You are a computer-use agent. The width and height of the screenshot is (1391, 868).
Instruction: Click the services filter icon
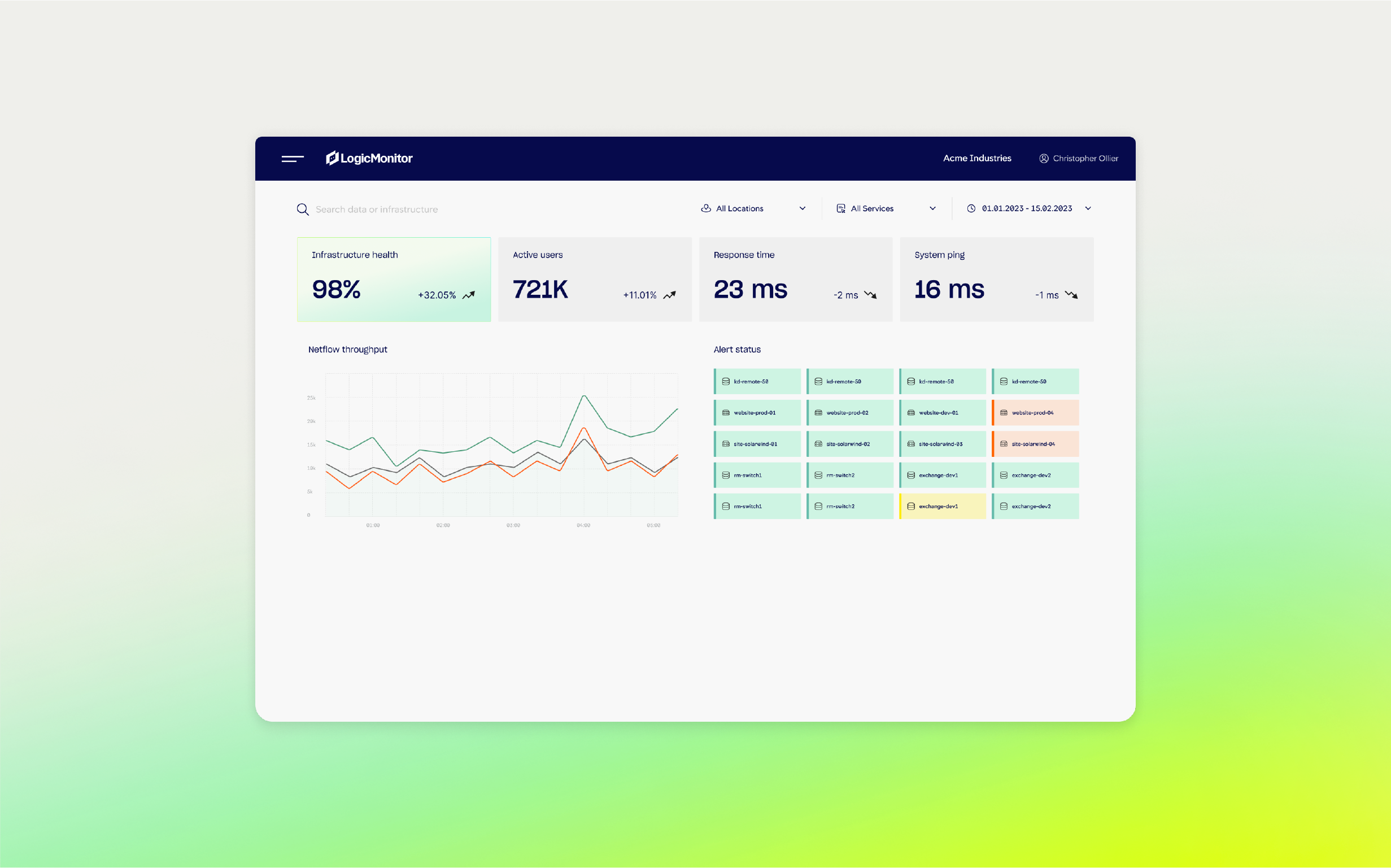click(840, 208)
